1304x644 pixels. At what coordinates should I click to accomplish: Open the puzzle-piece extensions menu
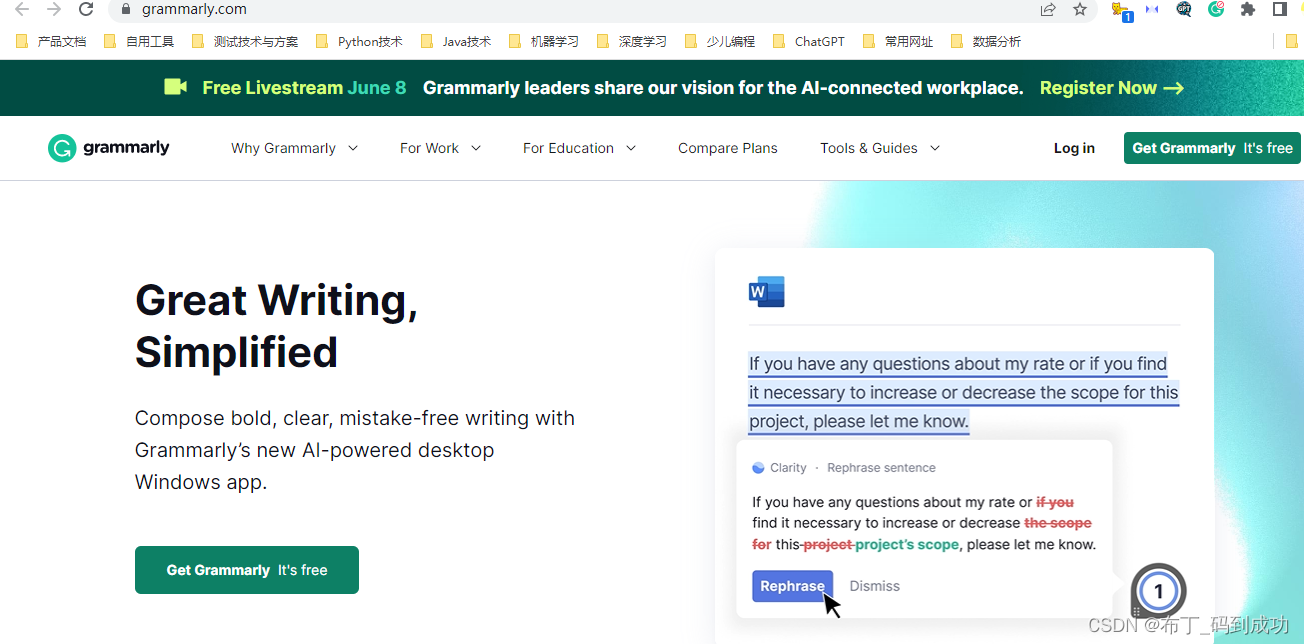pyautogui.click(x=1248, y=9)
